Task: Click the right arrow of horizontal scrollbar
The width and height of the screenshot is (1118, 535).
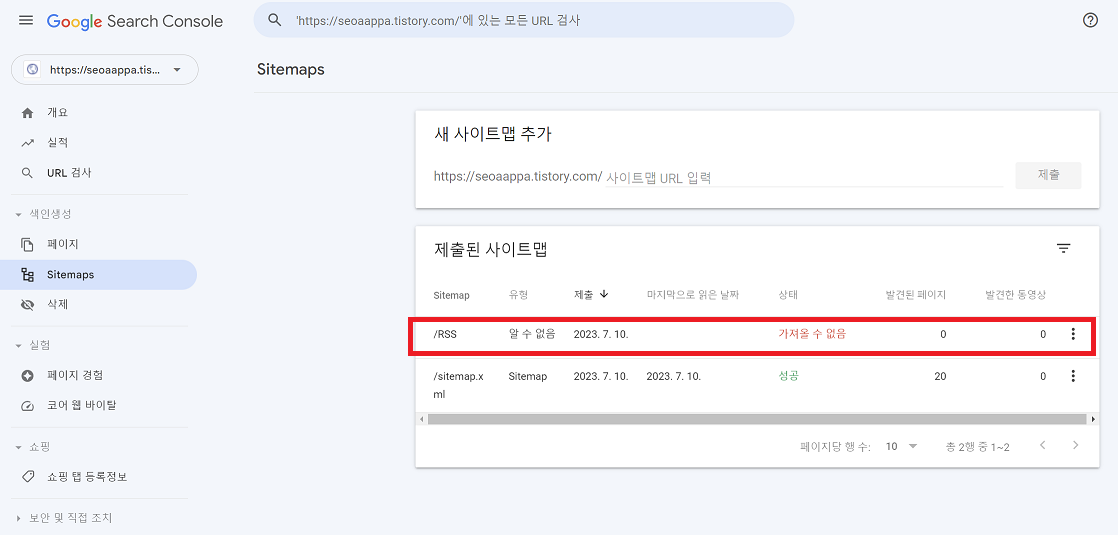Action: pos(1094,419)
